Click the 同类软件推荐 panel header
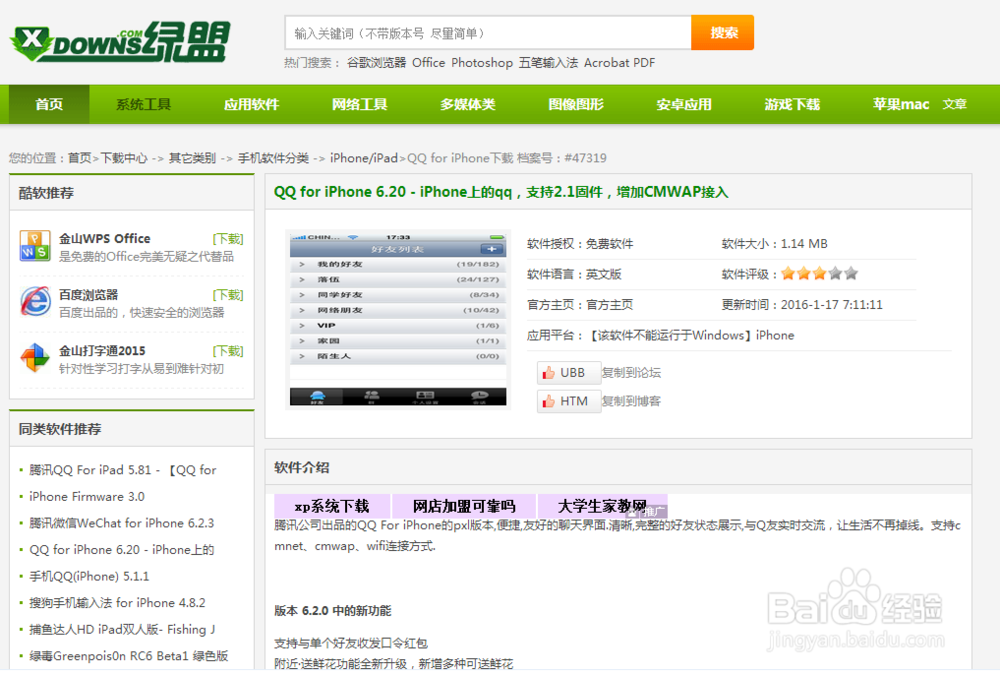The height and width of the screenshot is (675, 1000). (60, 429)
